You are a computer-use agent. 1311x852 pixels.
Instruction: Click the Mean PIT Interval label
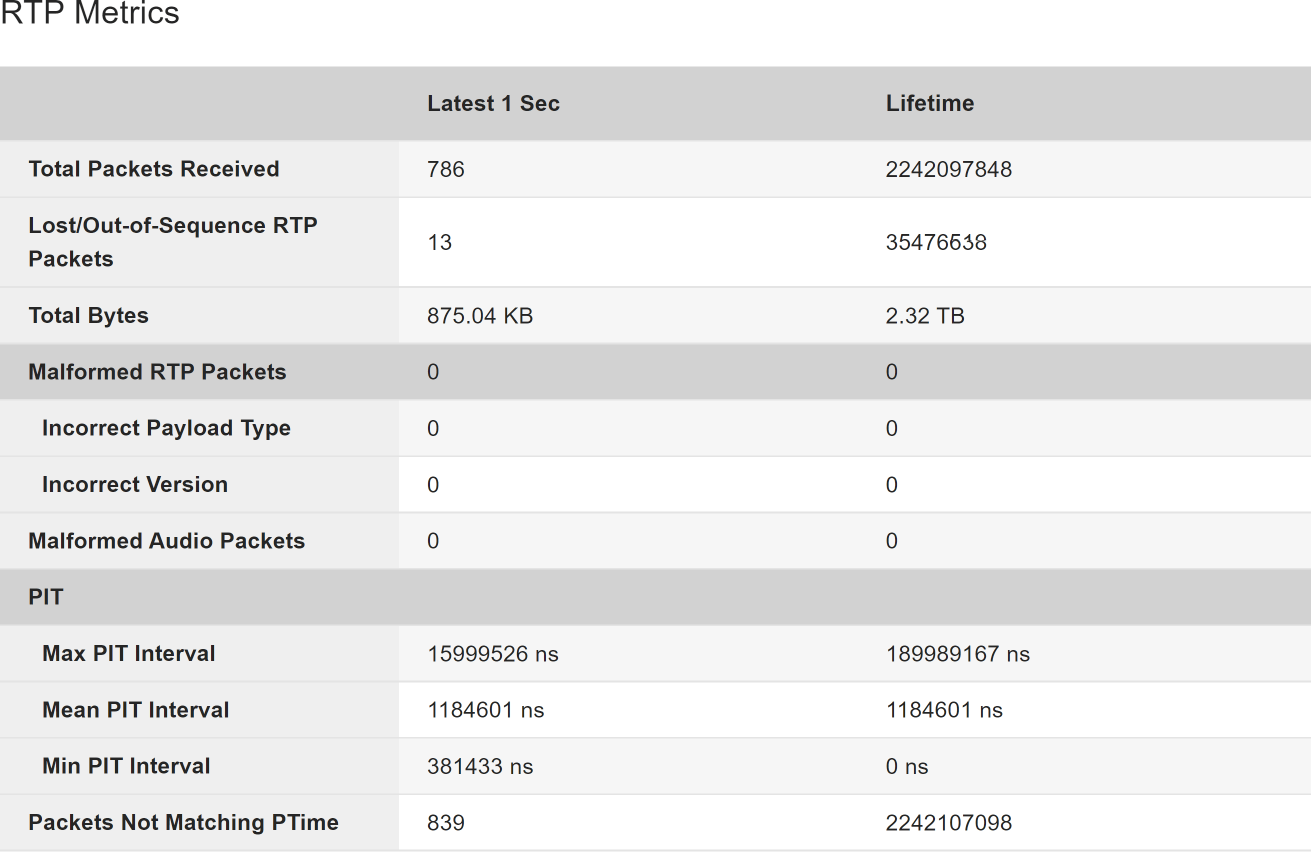[136, 710]
